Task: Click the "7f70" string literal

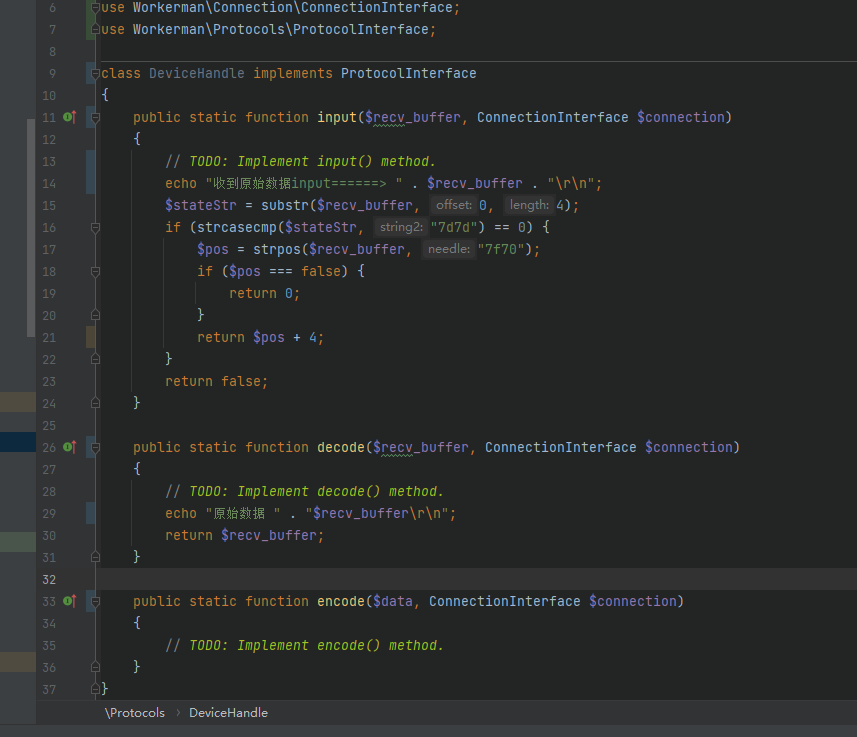Action: (501, 249)
